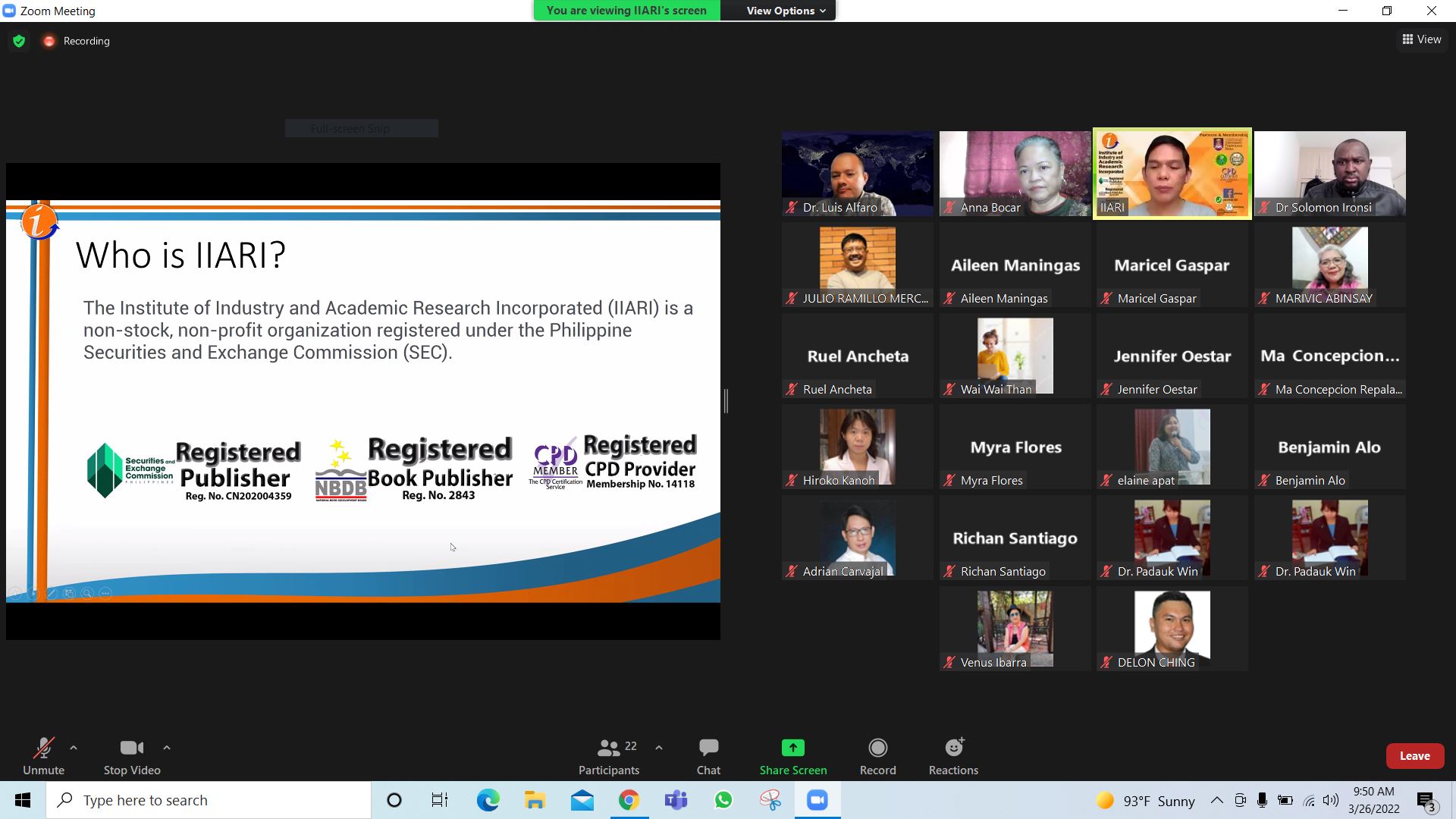Open Microsoft Teams from taskbar

676,800
